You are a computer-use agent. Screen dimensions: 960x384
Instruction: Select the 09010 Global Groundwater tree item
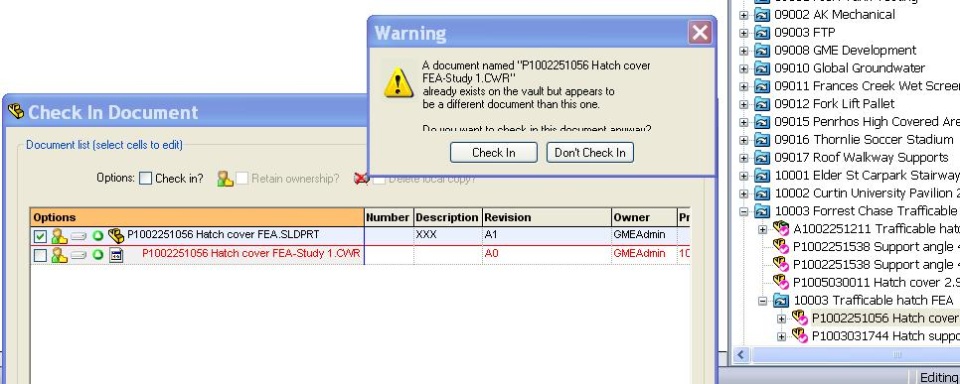(x=849, y=68)
